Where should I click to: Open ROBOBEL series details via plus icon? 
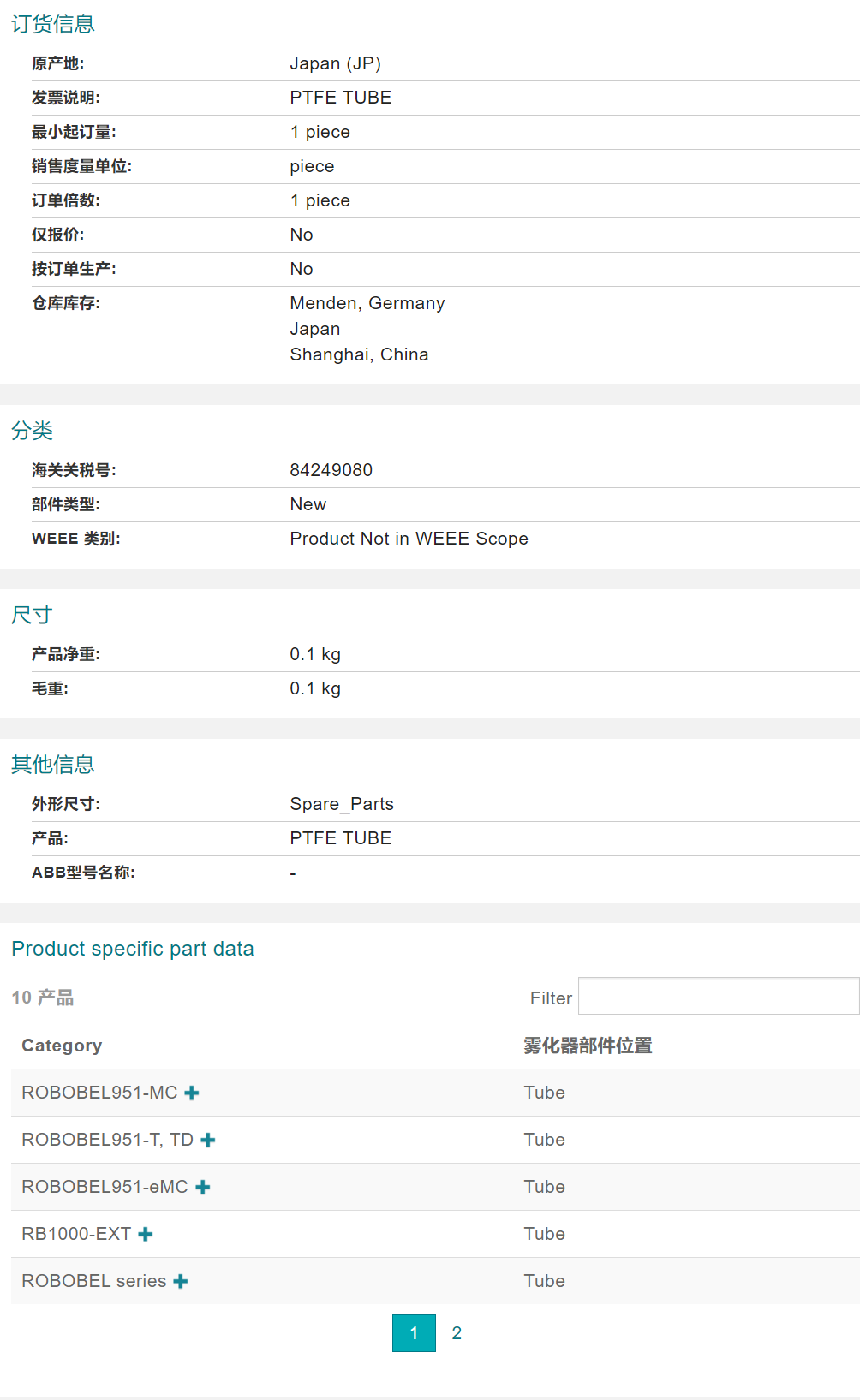click(x=181, y=1281)
